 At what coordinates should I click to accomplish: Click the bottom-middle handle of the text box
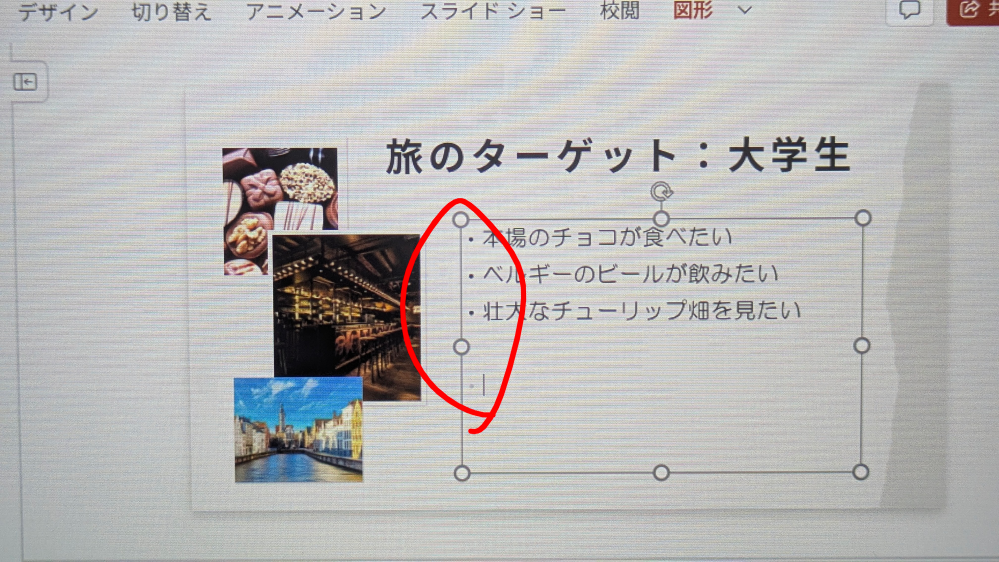(x=661, y=472)
